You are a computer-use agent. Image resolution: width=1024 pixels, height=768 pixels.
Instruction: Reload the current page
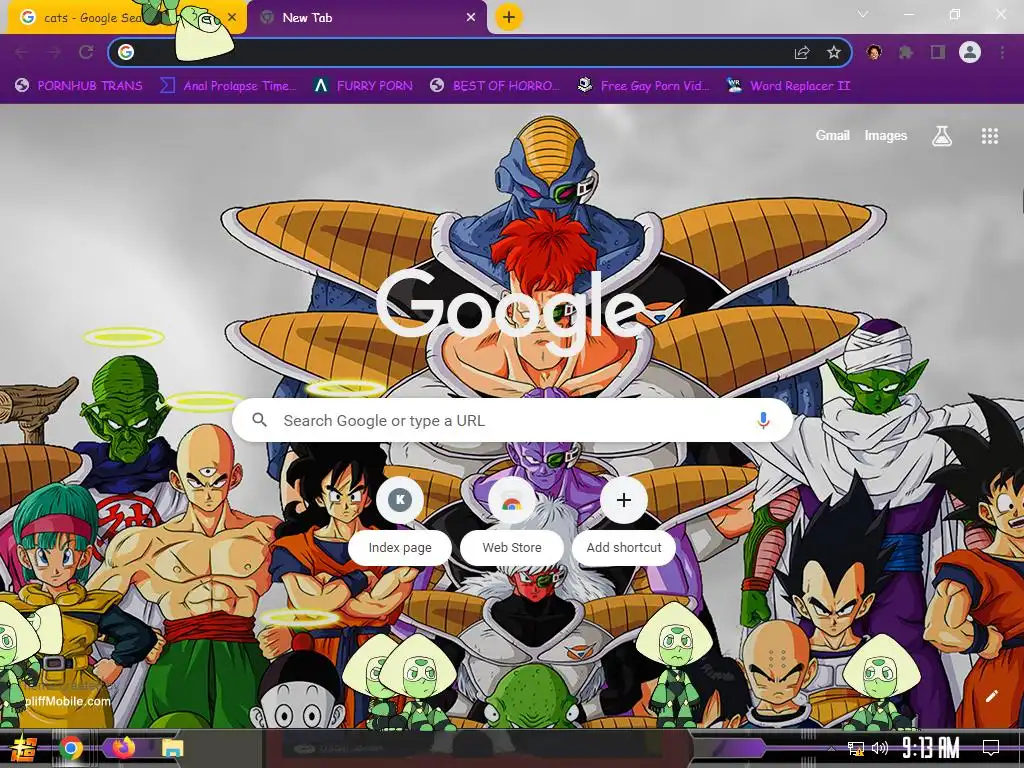pos(86,52)
